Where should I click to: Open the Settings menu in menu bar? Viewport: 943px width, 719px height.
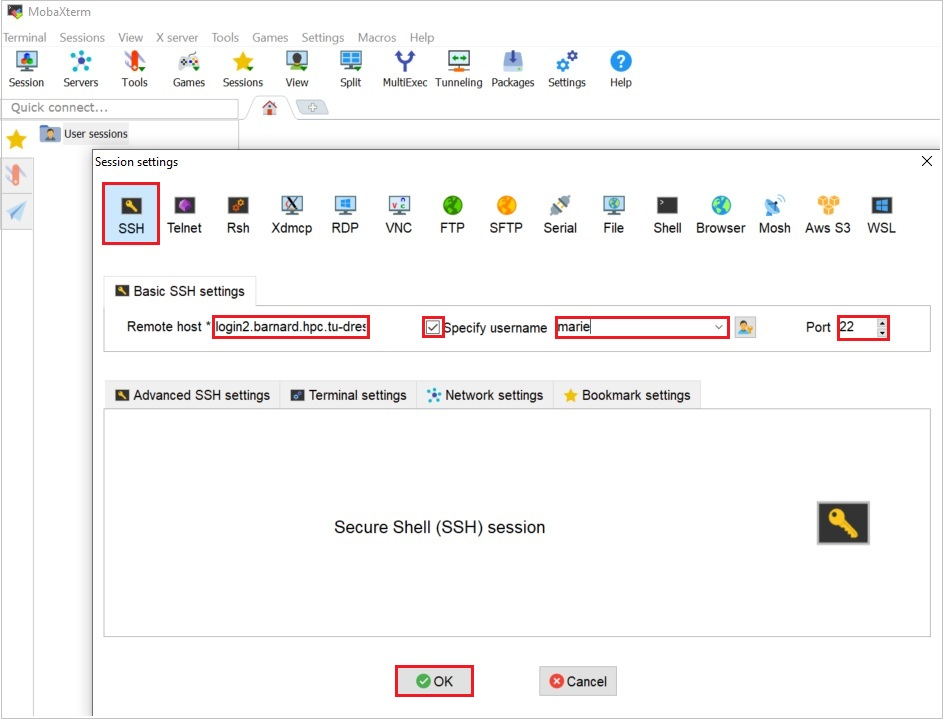[322, 37]
